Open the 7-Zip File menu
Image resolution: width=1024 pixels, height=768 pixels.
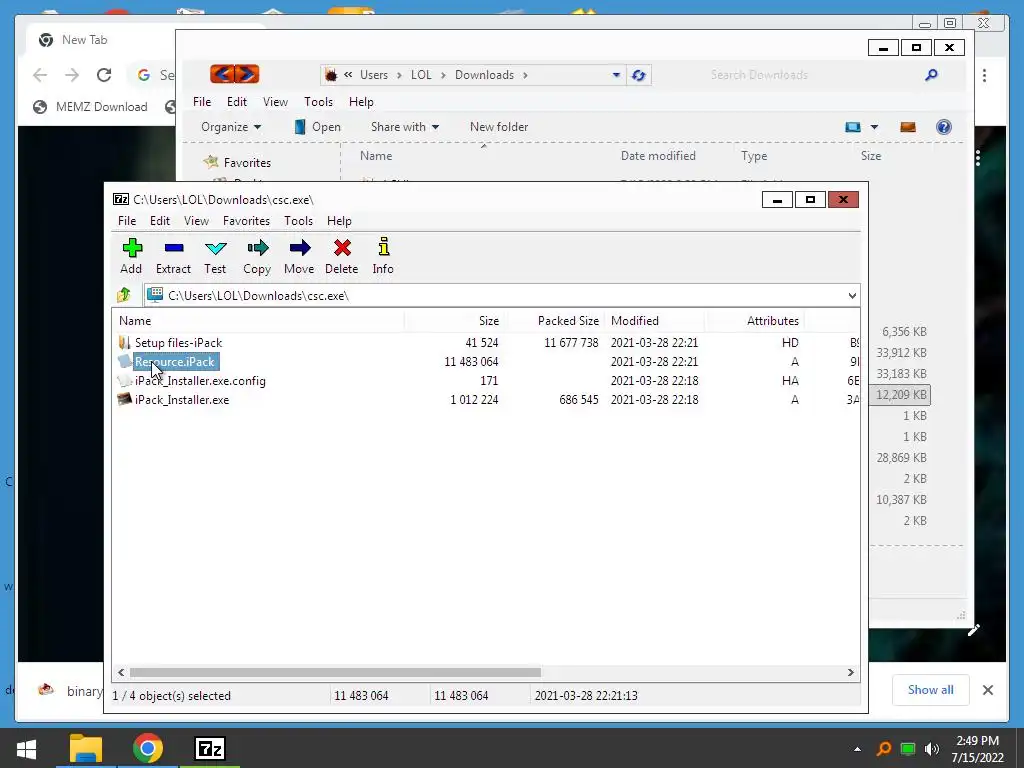tap(127, 221)
